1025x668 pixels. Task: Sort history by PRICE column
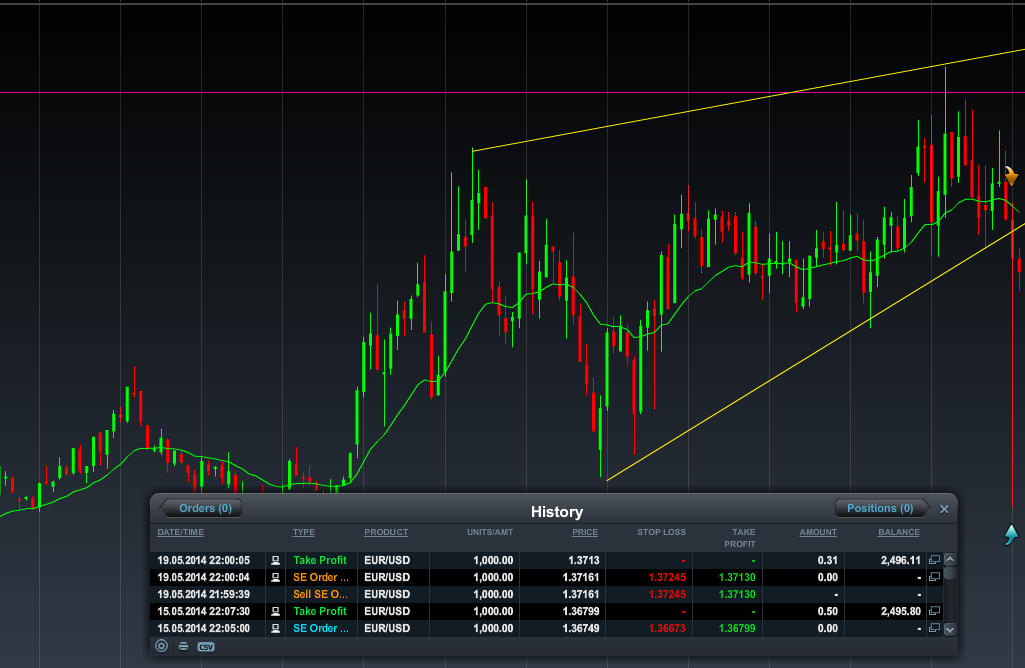pyautogui.click(x=585, y=532)
